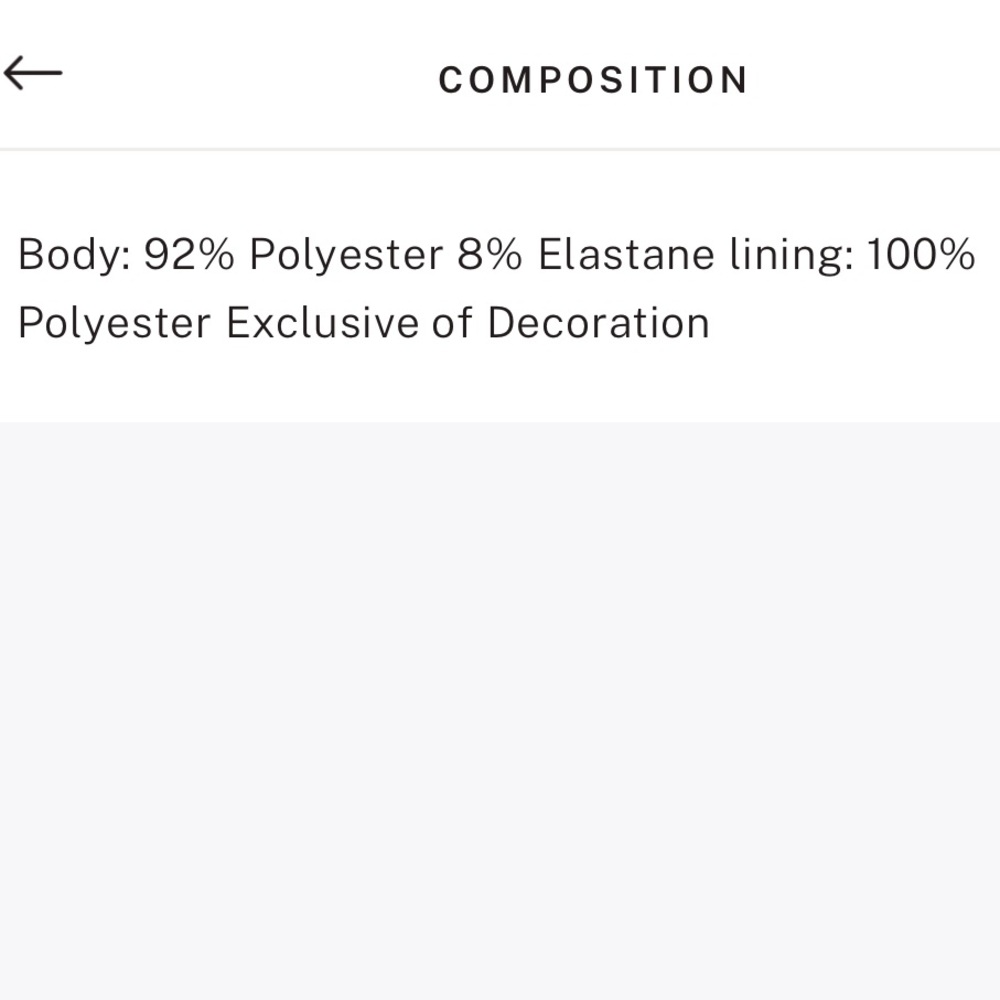Click the colon after "Body"
The height and width of the screenshot is (1000, 1000).
126,257
